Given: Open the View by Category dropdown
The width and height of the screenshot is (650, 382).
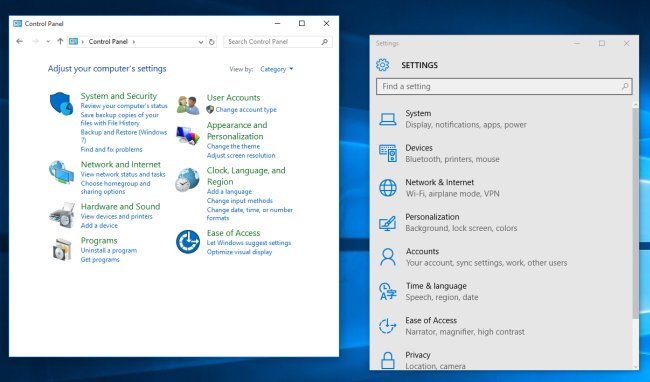Looking at the screenshot, I should point(276,69).
